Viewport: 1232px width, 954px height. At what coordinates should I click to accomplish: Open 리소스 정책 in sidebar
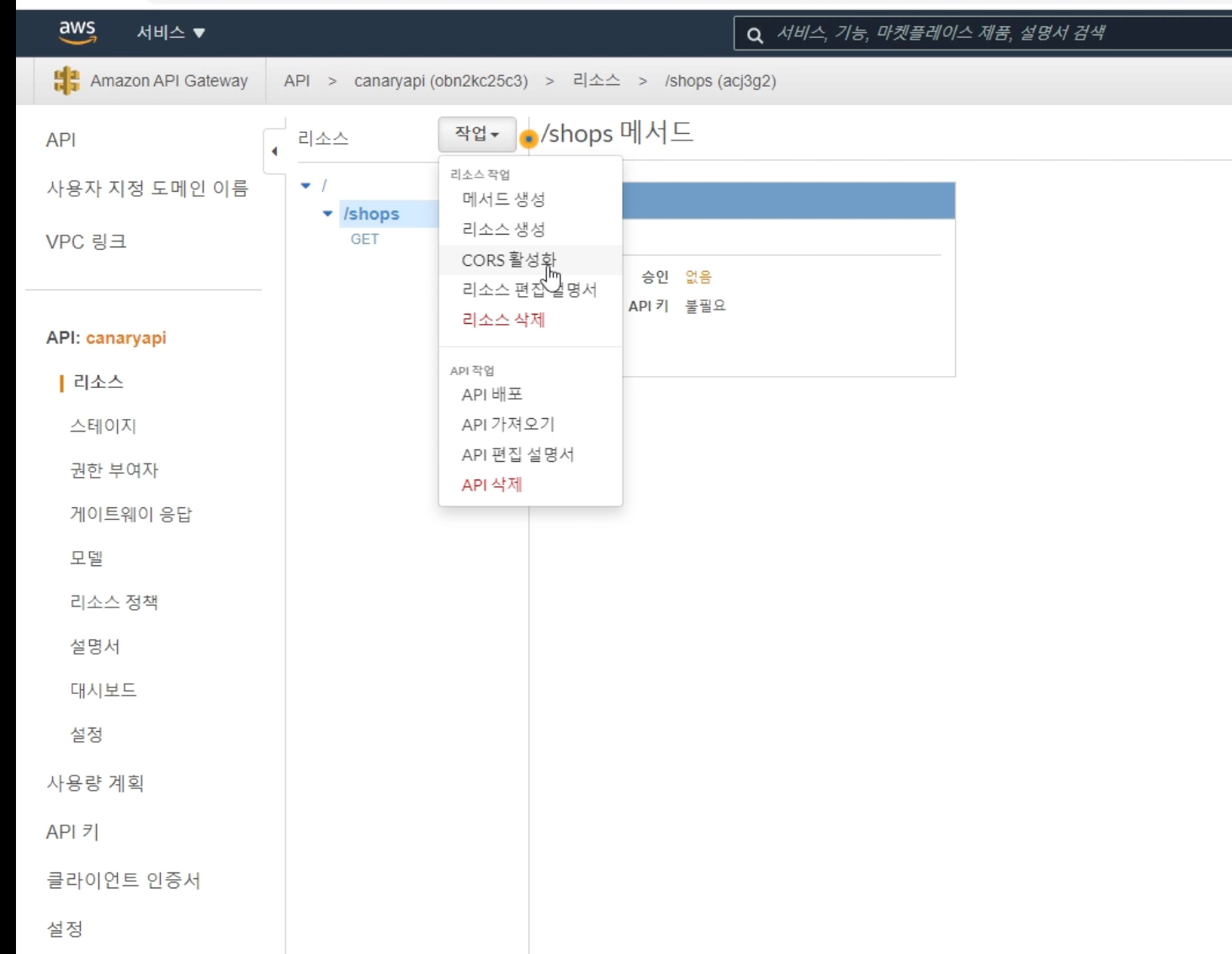pos(114,602)
